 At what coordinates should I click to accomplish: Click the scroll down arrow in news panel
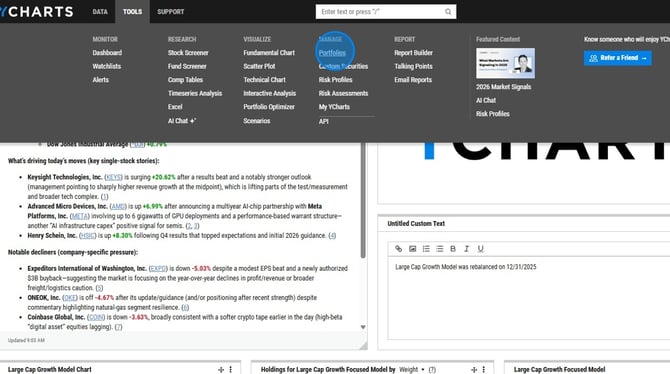pos(363,327)
